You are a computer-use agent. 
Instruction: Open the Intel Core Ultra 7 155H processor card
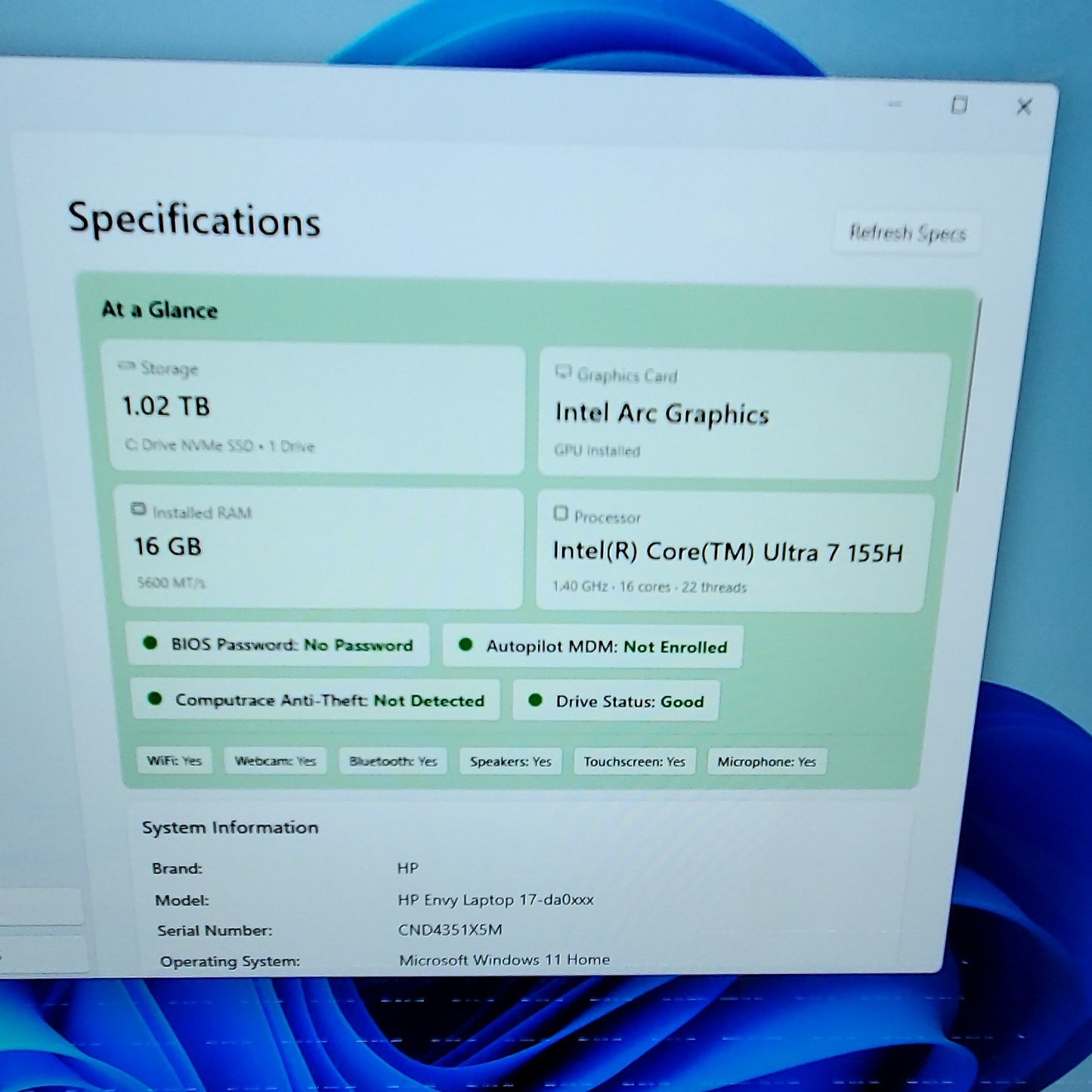pos(732,552)
